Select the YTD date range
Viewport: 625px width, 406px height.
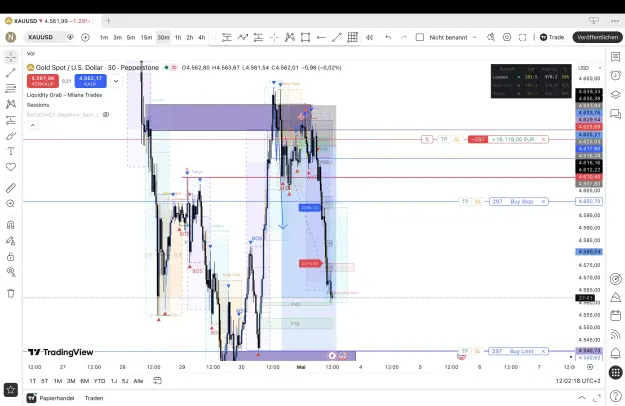[x=99, y=381]
